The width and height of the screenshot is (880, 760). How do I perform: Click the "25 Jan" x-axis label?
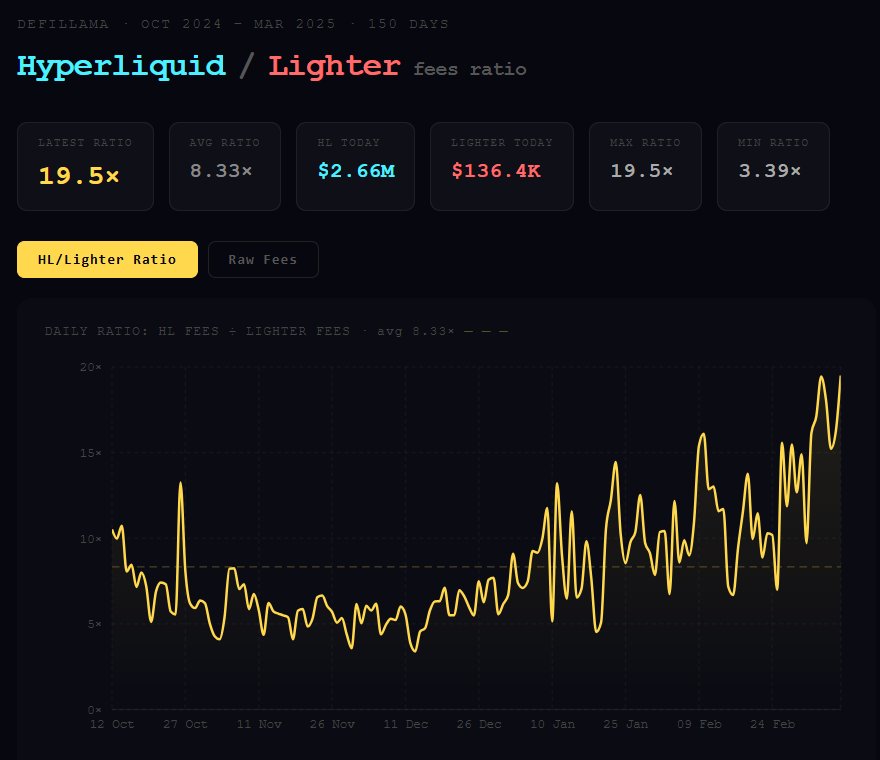pos(626,725)
